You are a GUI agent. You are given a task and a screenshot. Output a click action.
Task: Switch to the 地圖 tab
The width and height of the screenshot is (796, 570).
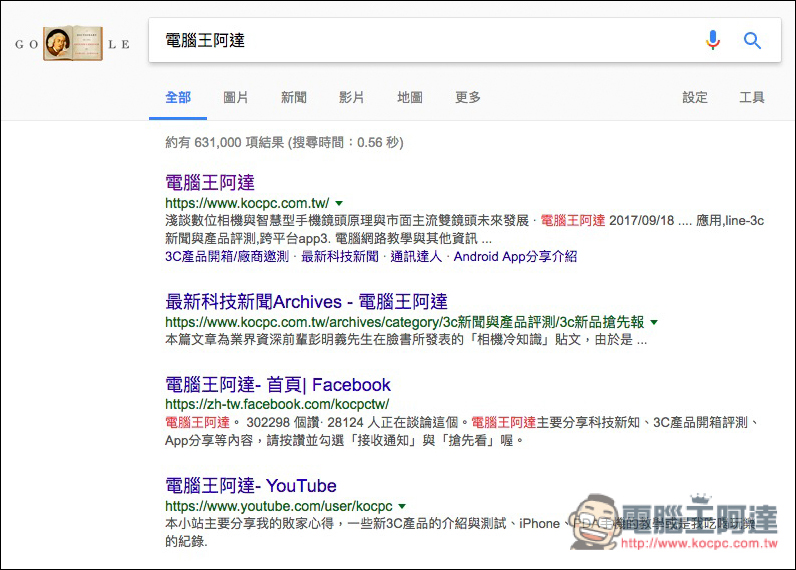tap(409, 97)
